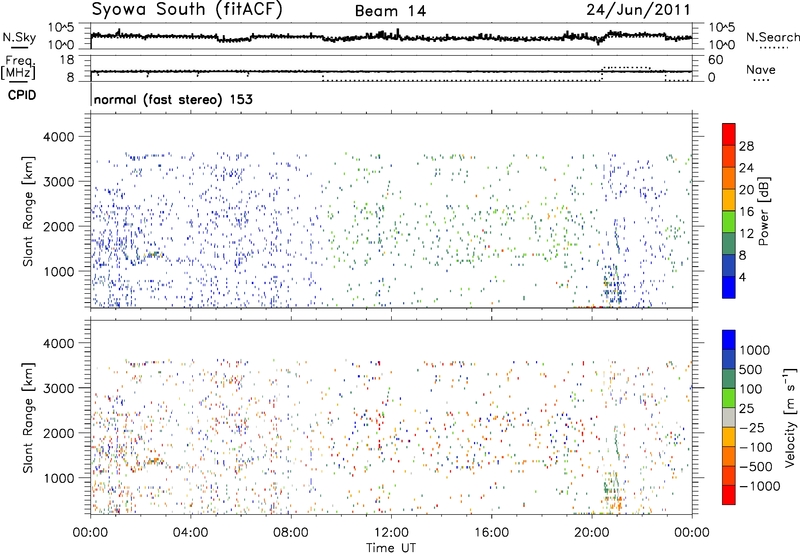
Task: Click the dotted line sample under Nave
Action: [x=761, y=81]
